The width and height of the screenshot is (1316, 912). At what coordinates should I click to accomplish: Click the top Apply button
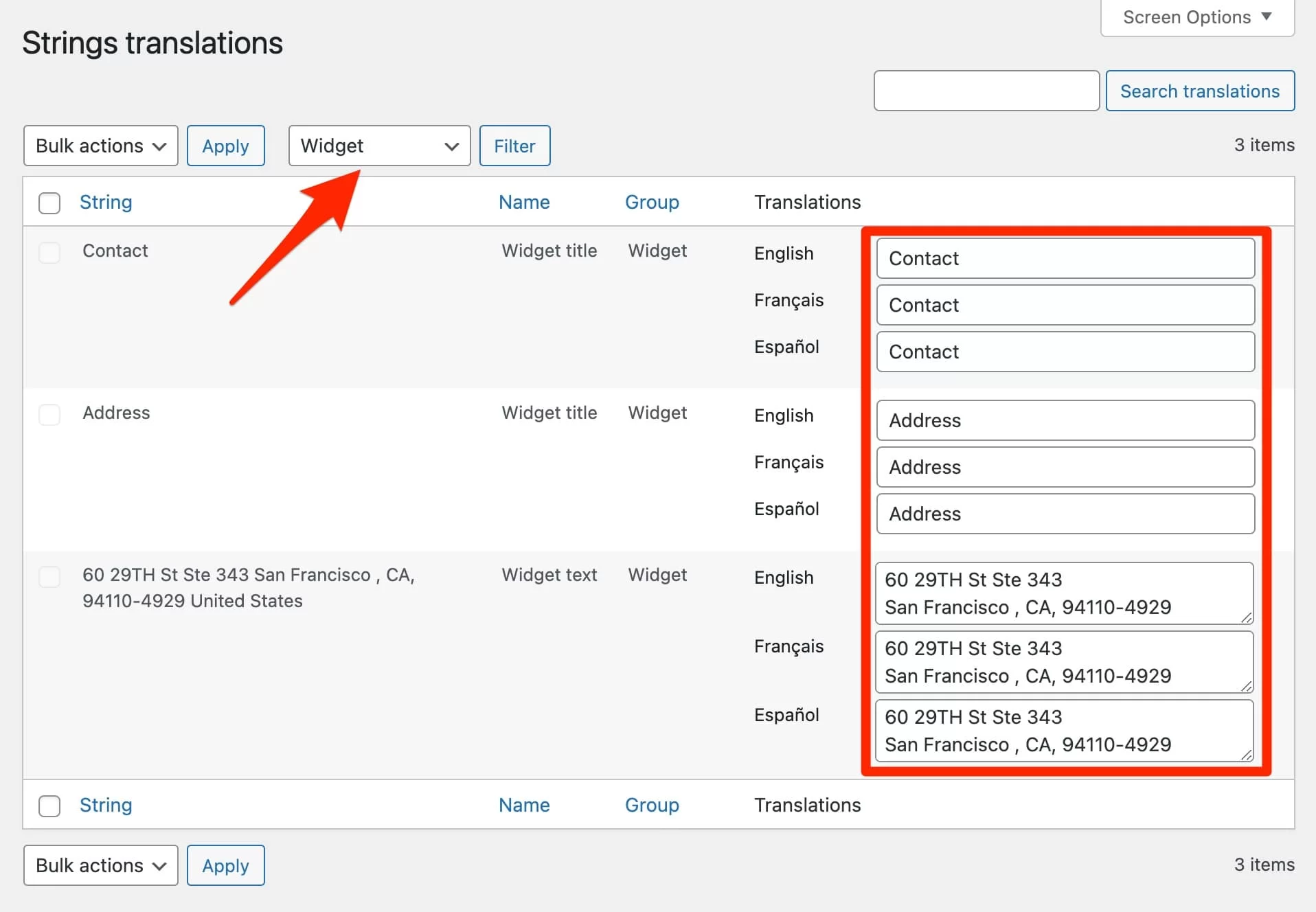(225, 146)
